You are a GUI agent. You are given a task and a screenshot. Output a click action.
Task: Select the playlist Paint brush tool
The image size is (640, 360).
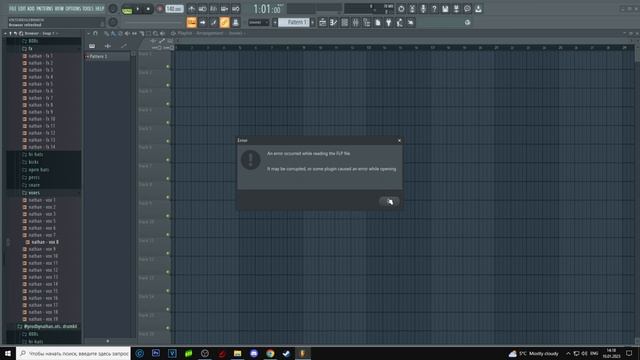113,33
